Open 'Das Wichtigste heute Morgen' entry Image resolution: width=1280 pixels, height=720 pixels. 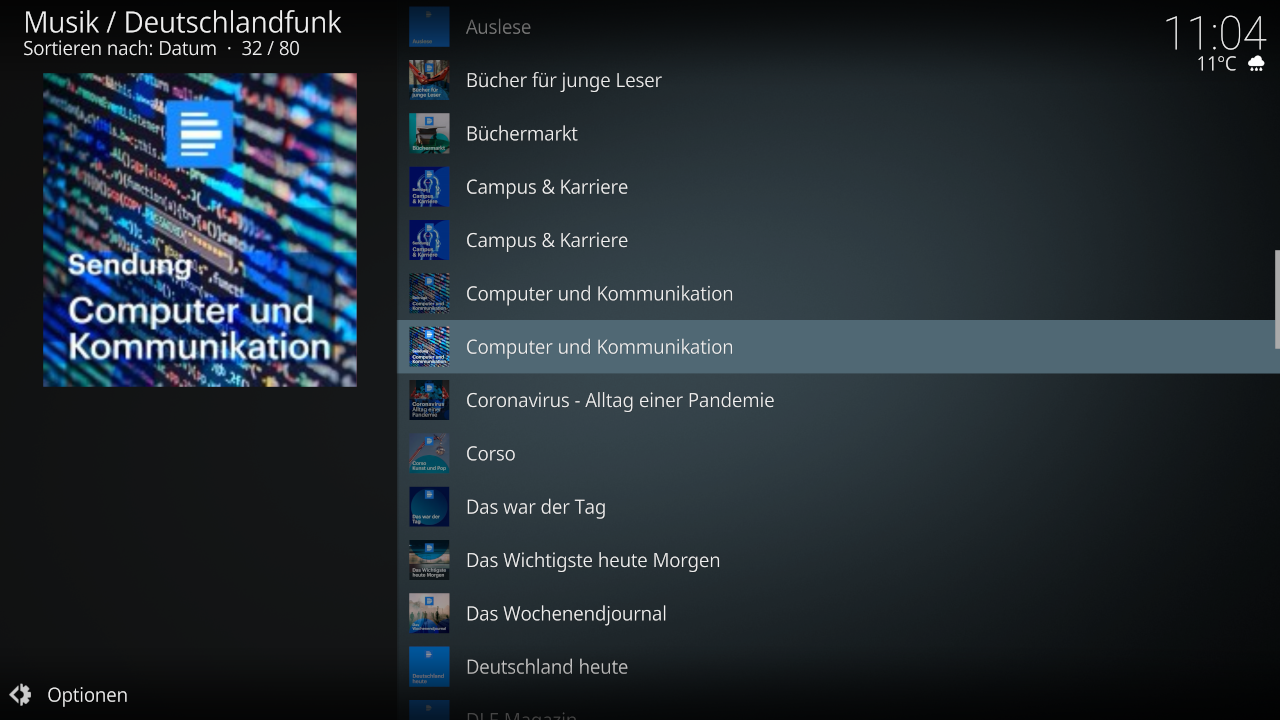pos(592,560)
